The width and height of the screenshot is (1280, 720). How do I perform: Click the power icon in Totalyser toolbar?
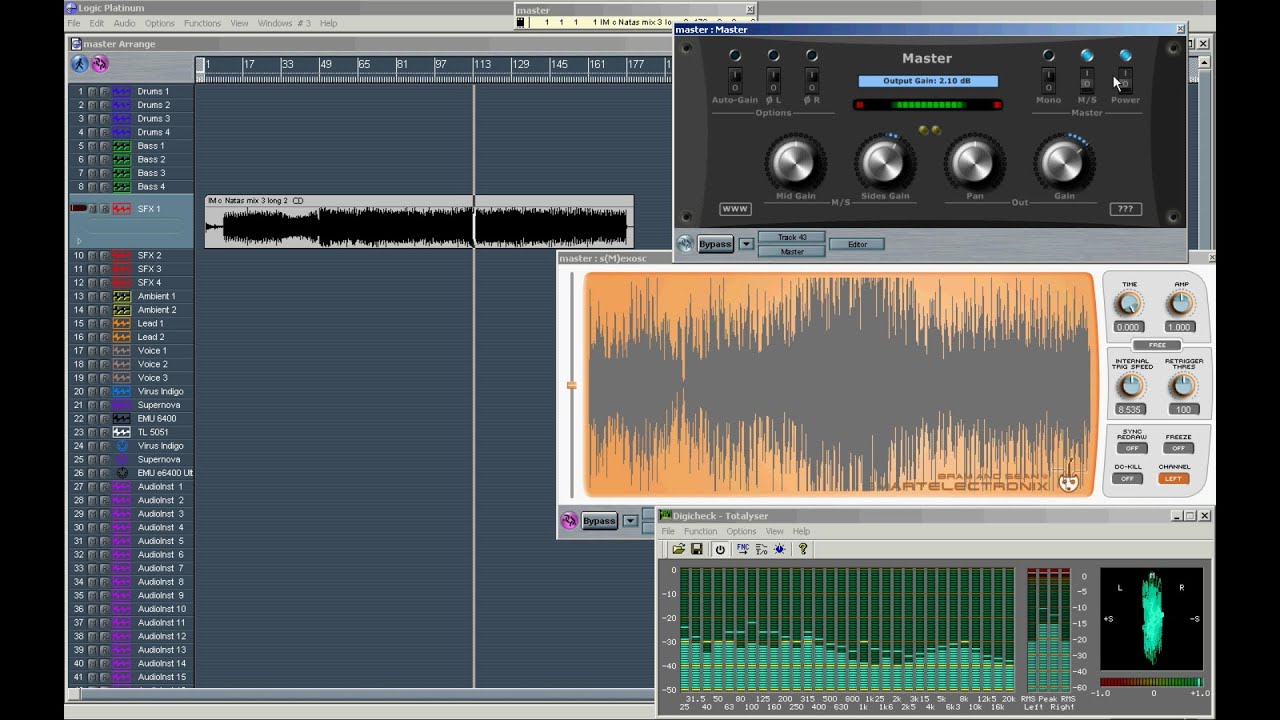[x=719, y=549]
